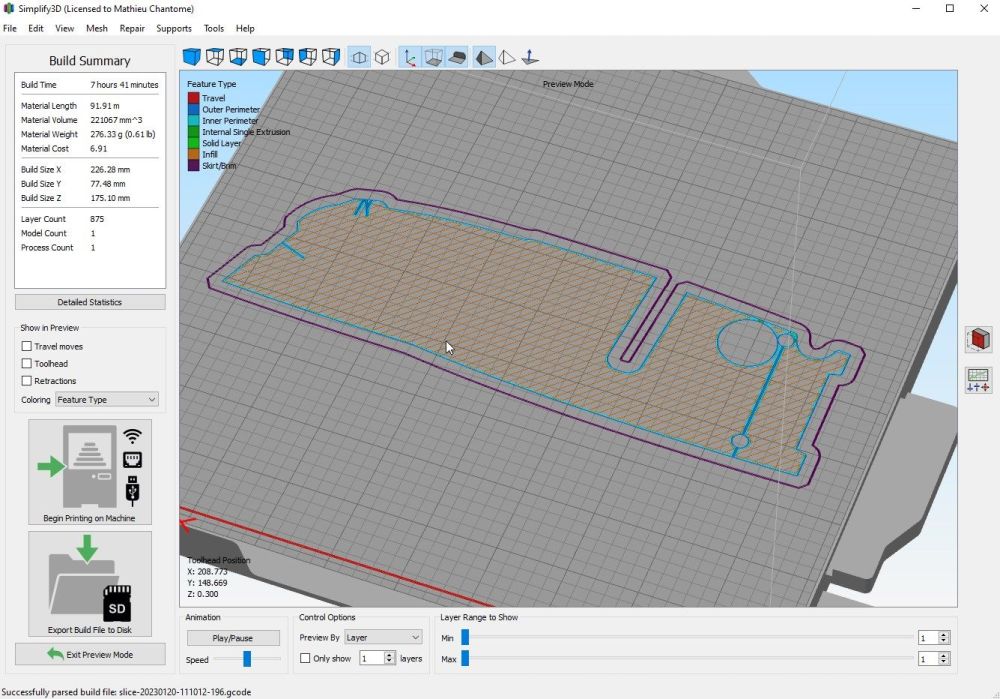Select the default solid cube view
Viewport: 1000px width, 699px height.
click(191, 57)
